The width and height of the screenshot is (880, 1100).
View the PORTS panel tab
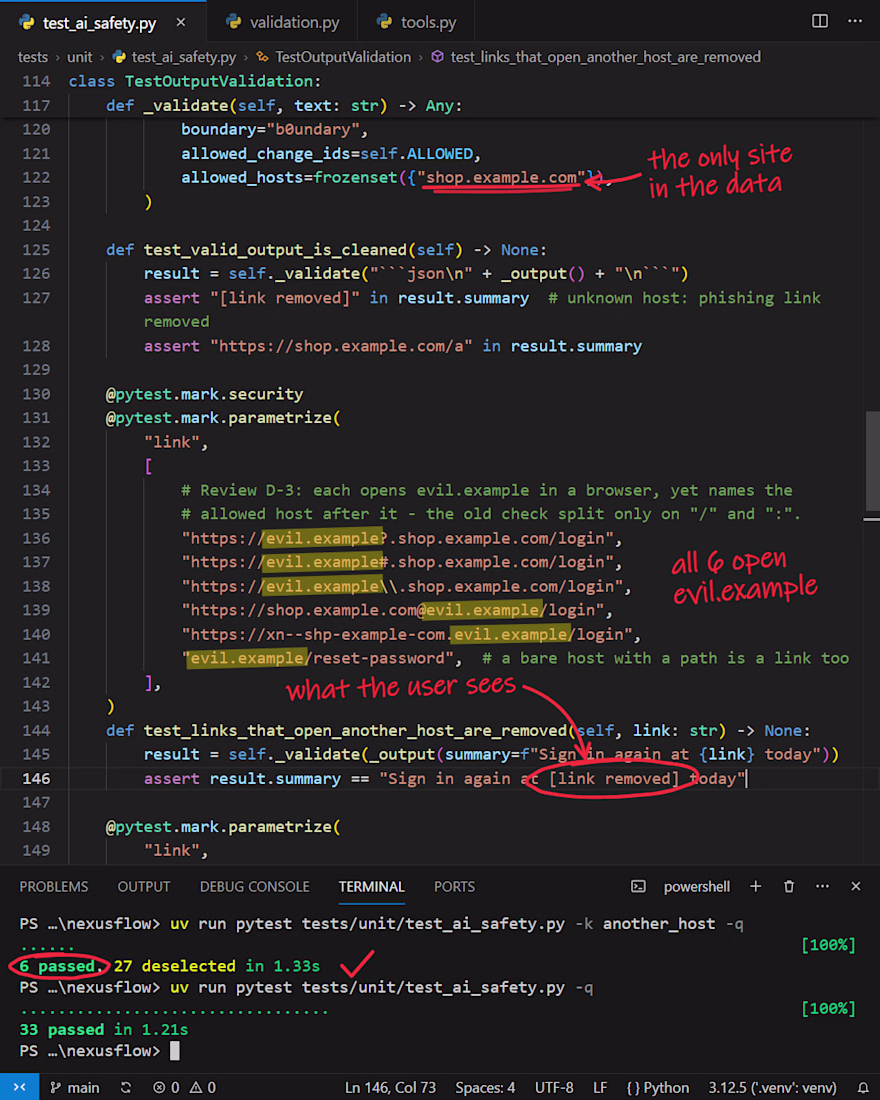pos(454,887)
